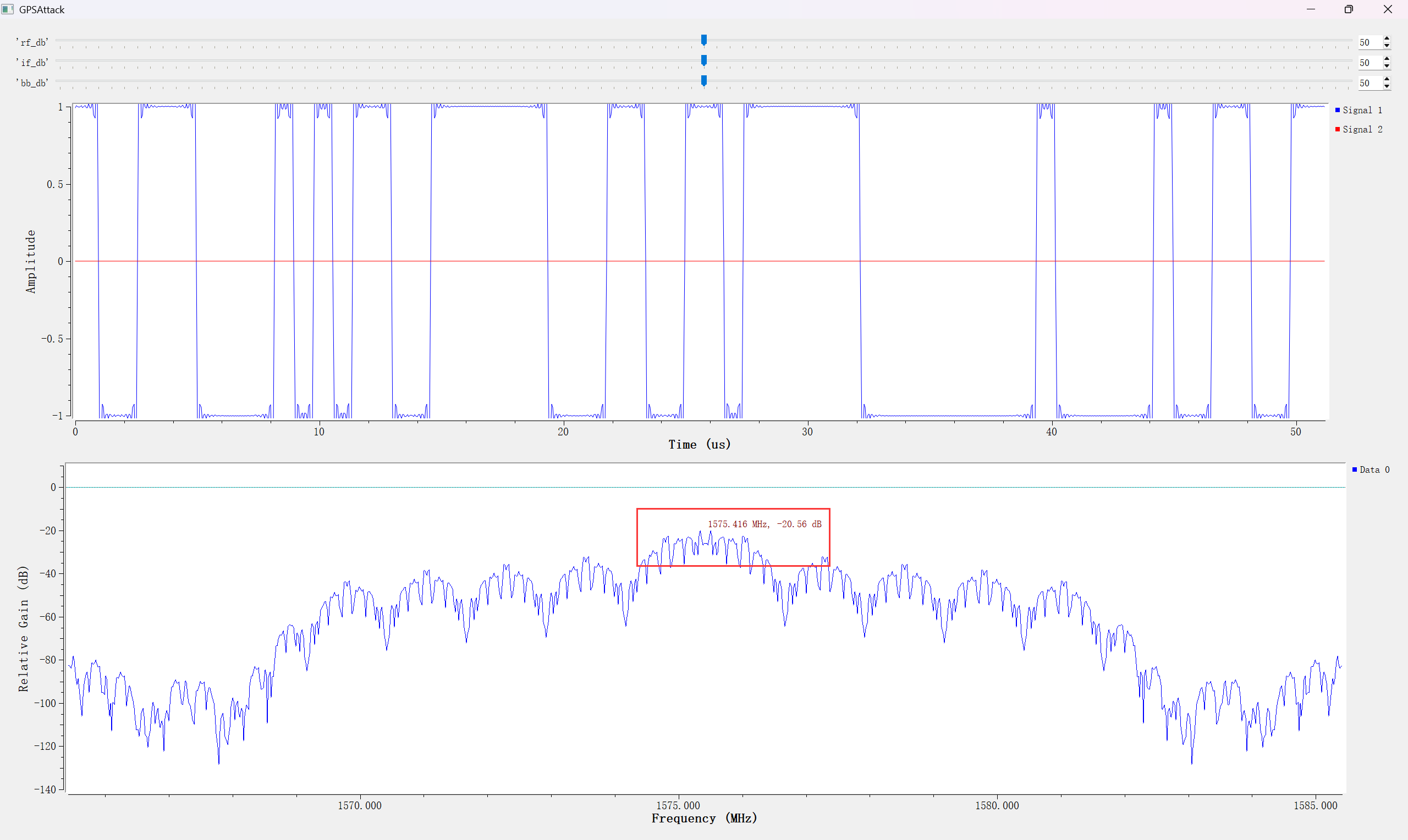Minimize the GPSAttack window

coord(1311,10)
